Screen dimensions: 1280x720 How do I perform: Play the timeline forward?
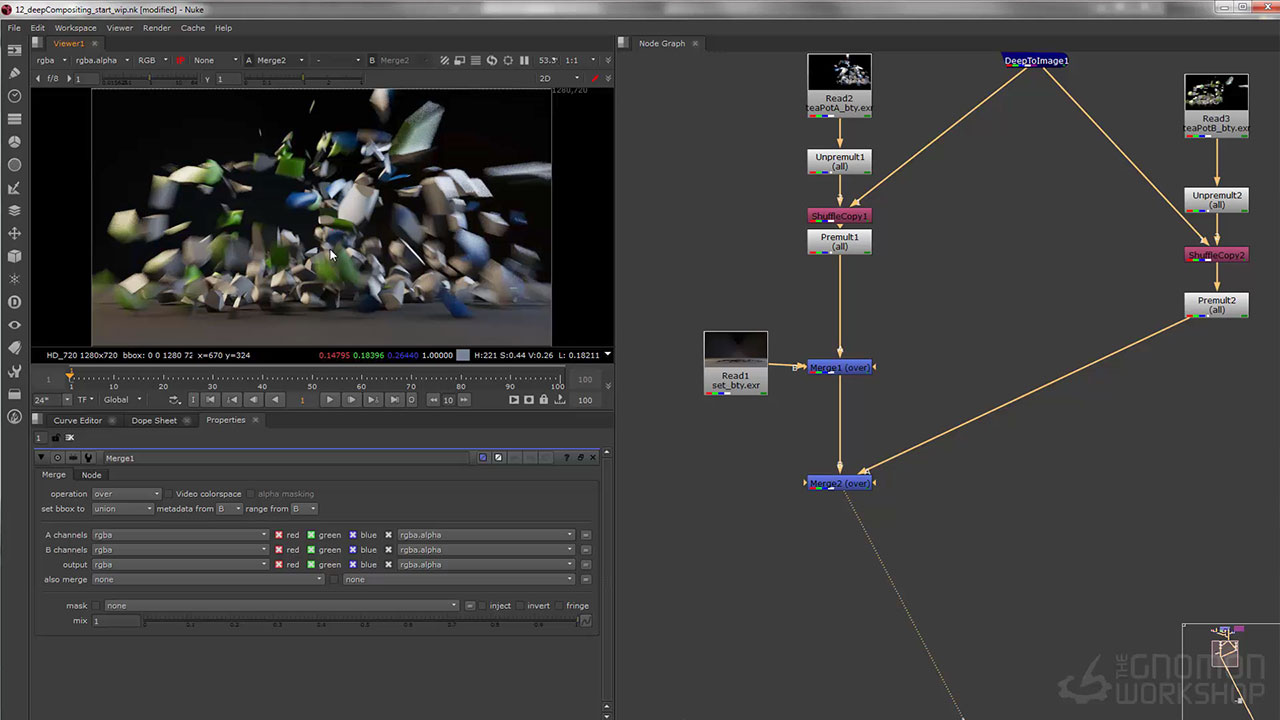click(x=330, y=400)
